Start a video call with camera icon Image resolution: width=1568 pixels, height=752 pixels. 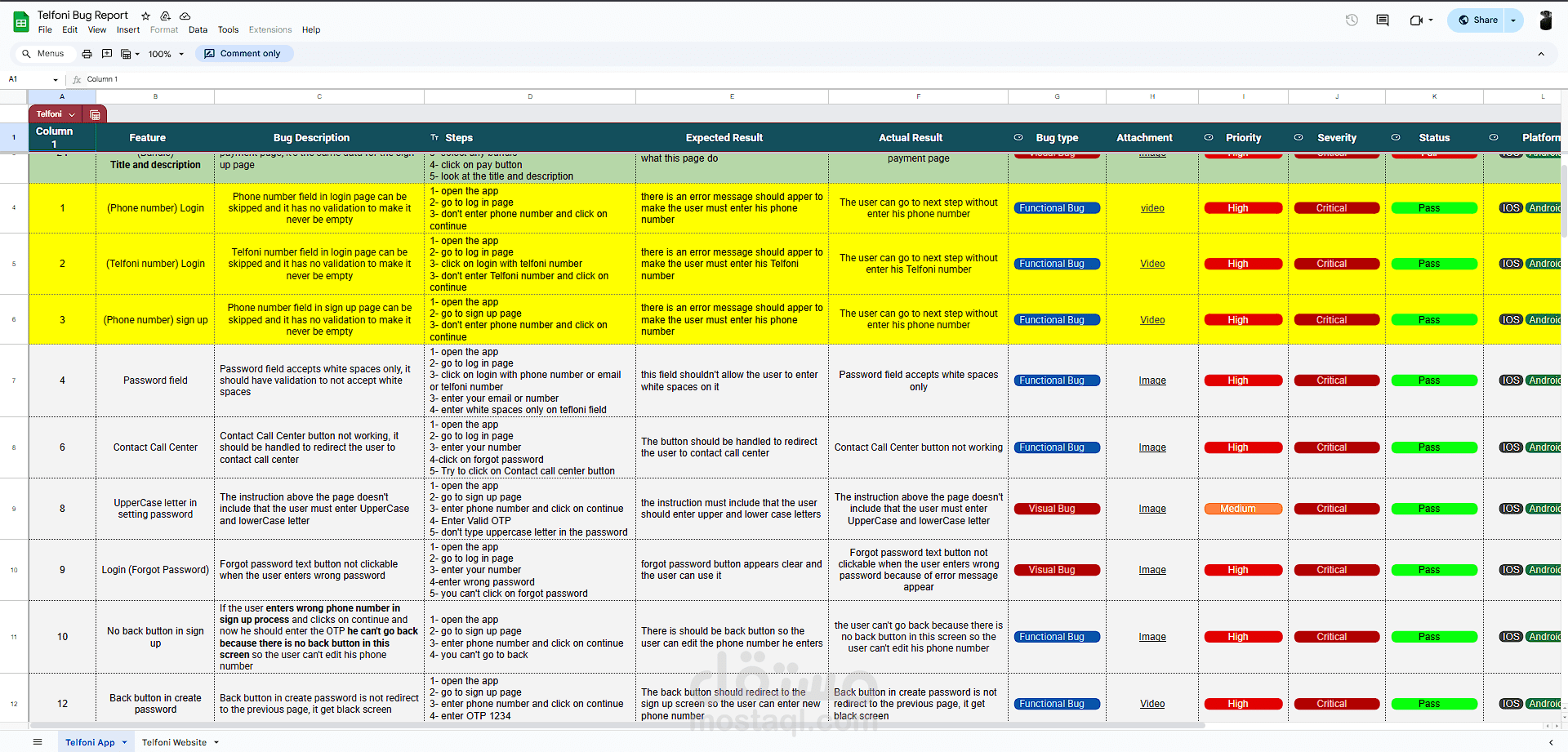click(1421, 20)
